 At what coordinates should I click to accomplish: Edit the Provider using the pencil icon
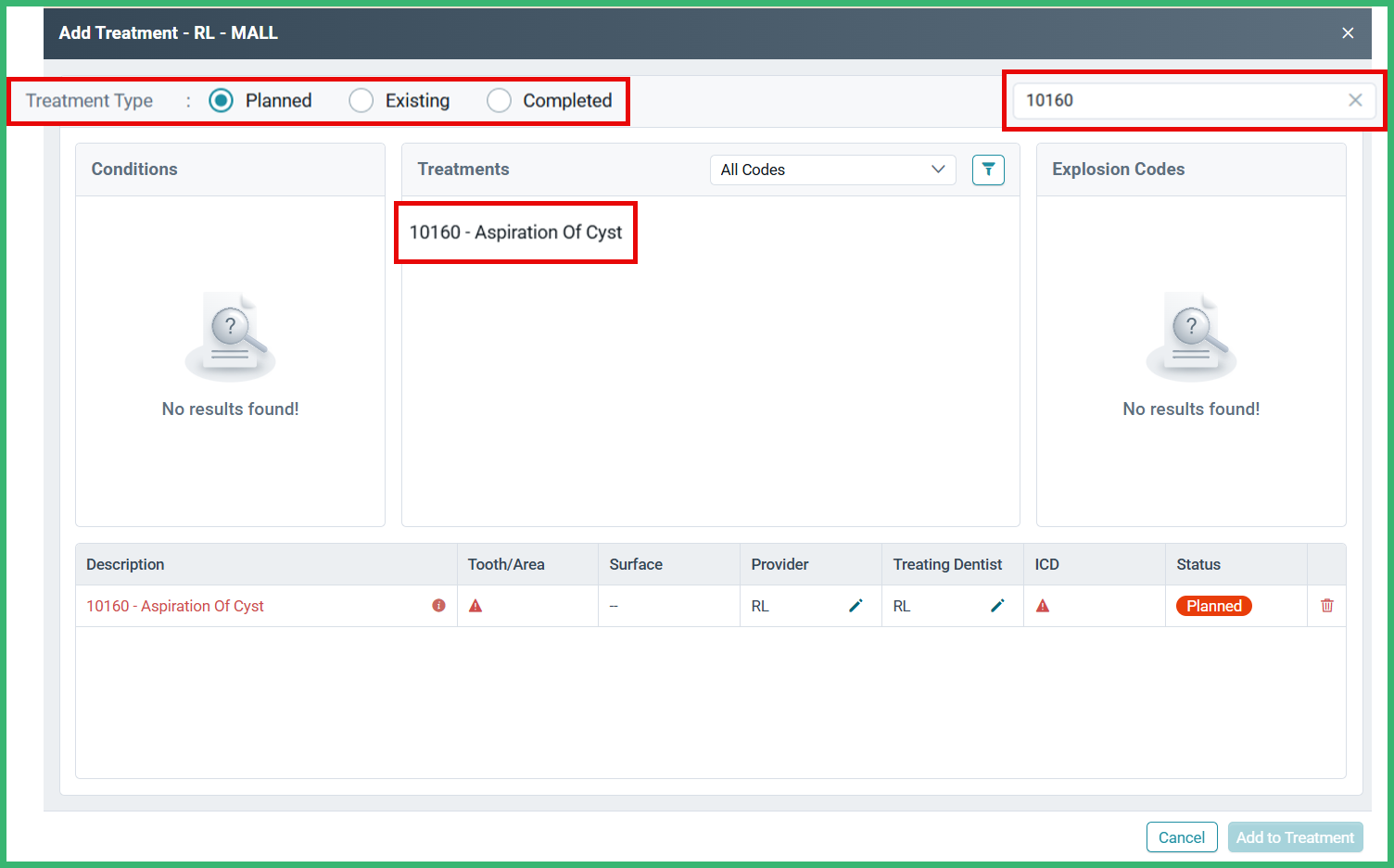(x=855, y=606)
